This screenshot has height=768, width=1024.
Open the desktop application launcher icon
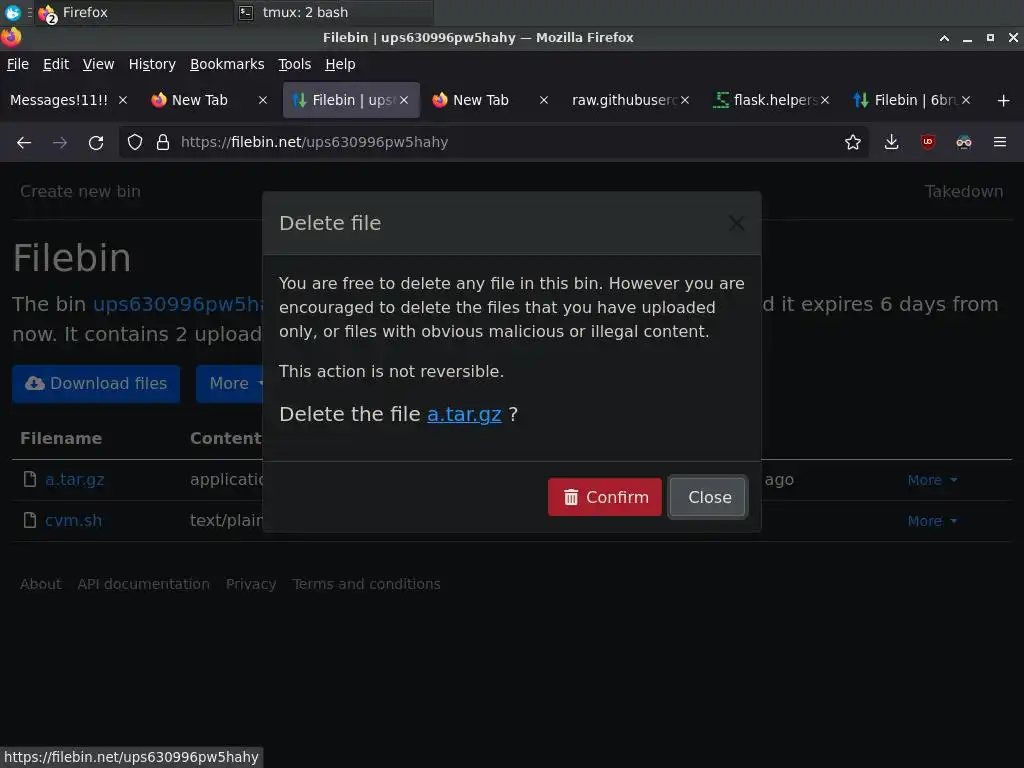pyautogui.click(x=12, y=12)
